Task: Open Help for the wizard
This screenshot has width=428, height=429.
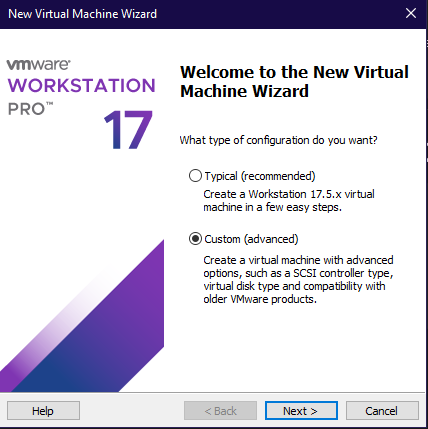Action: pos(43,411)
